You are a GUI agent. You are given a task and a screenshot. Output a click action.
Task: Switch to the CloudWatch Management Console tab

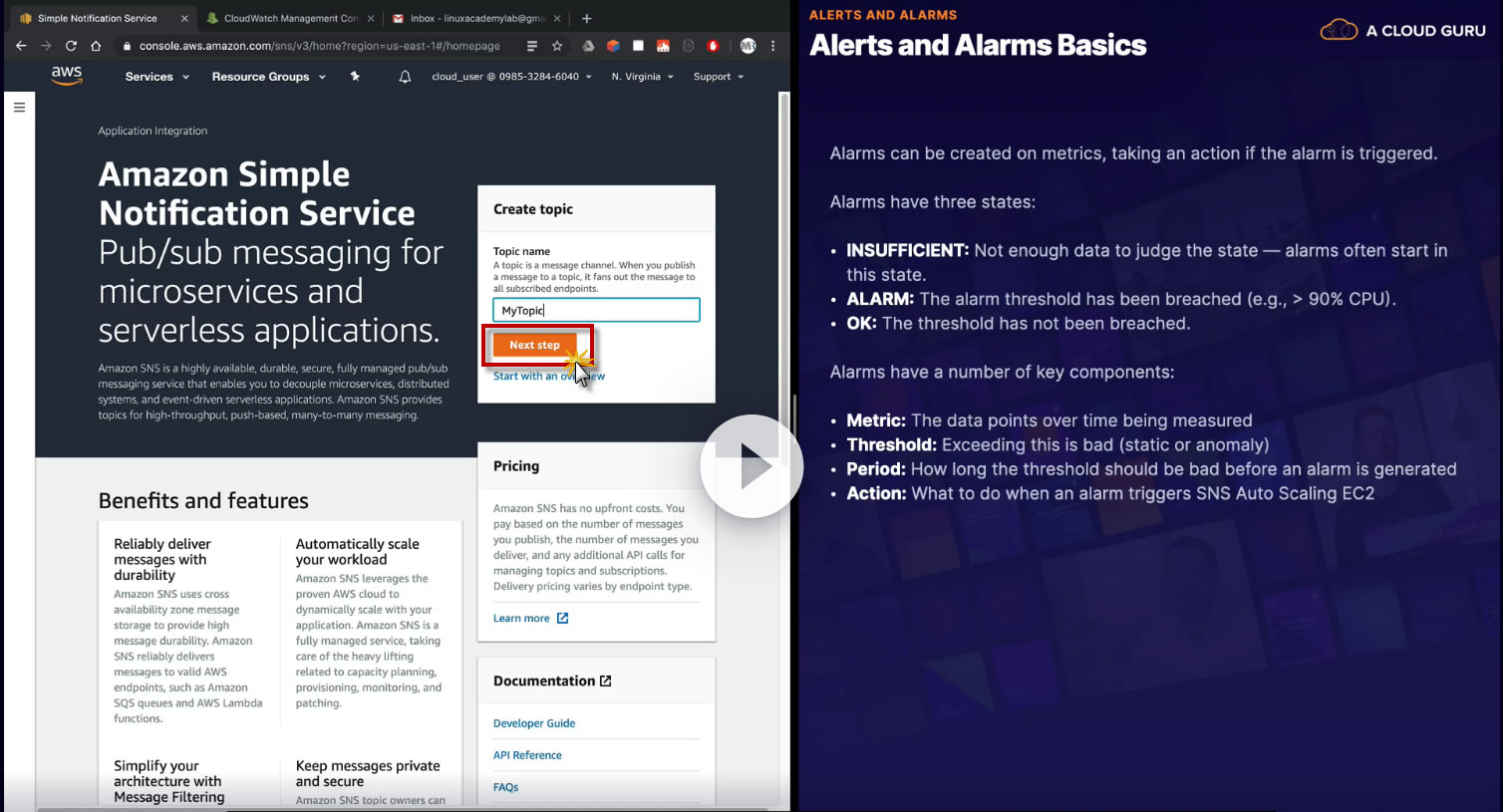290,18
